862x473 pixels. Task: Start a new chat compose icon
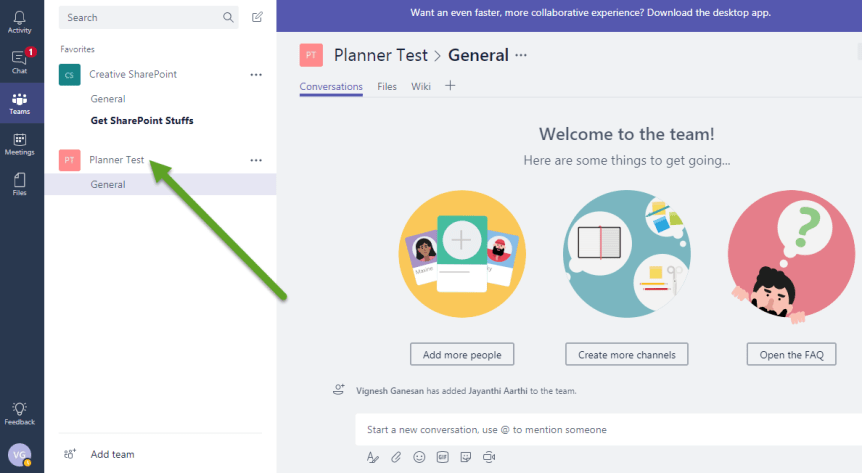pyautogui.click(x=257, y=17)
